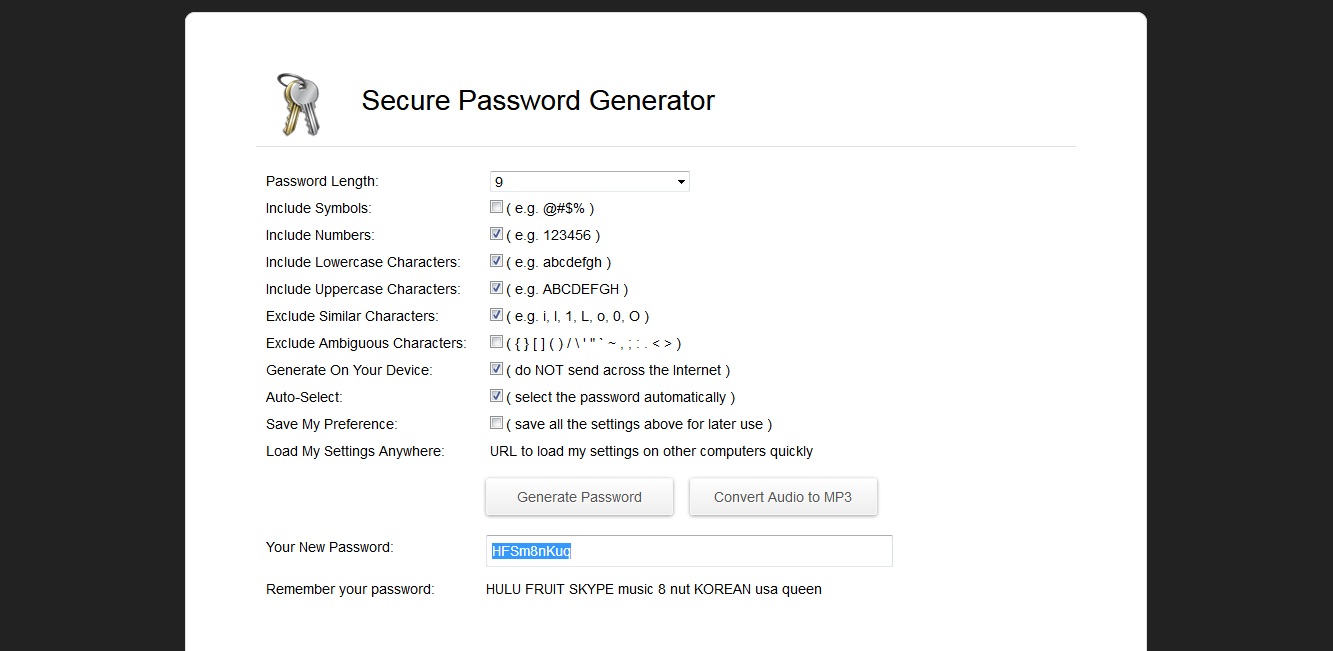Click the Your New Password label
The width and height of the screenshot is (1333, 651).
329,547
